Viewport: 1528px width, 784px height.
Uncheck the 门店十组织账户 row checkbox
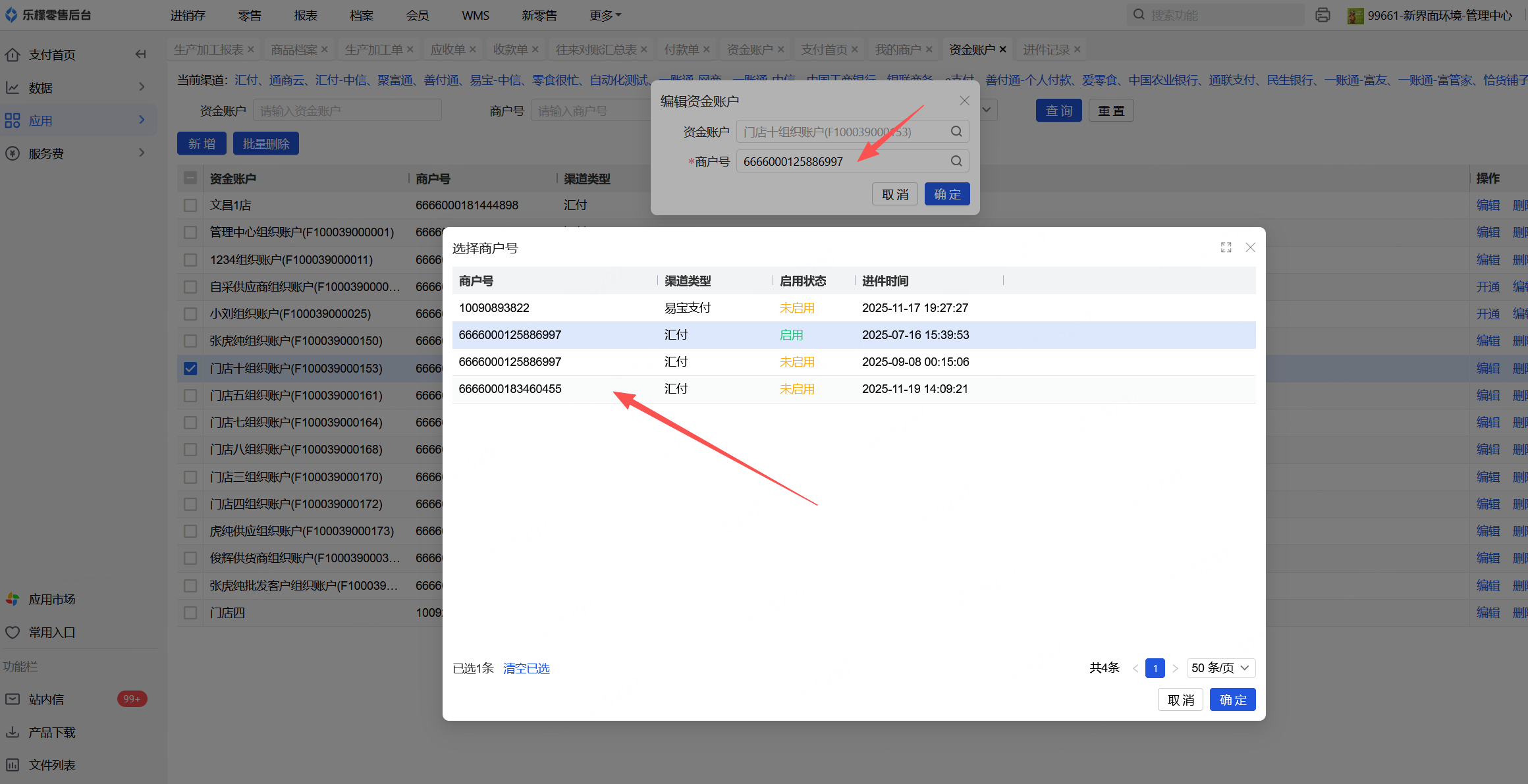click(x=190, y=369)
